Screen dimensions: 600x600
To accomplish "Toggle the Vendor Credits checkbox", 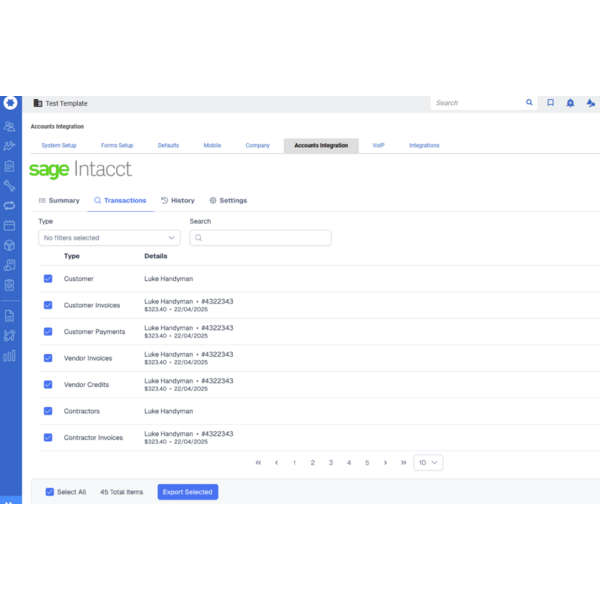I will [x=48, y=384].
